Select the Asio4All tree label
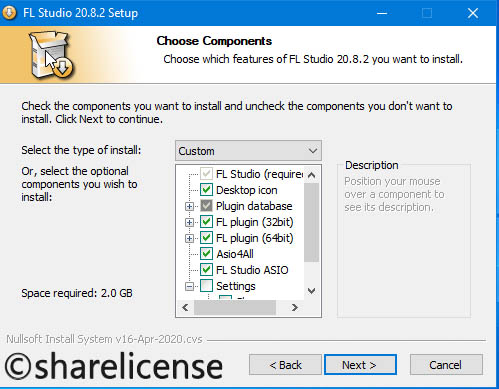 pyautogui.click(x=235, y=254)
